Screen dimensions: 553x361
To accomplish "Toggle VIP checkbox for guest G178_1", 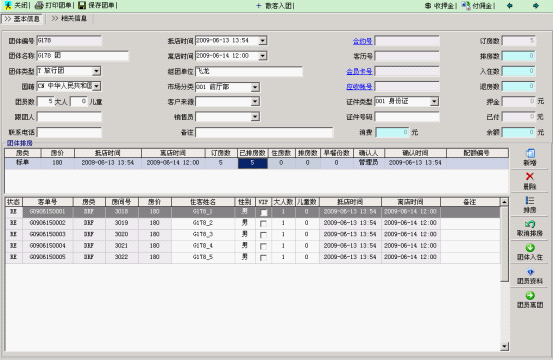I will click(x=263, y=212).
